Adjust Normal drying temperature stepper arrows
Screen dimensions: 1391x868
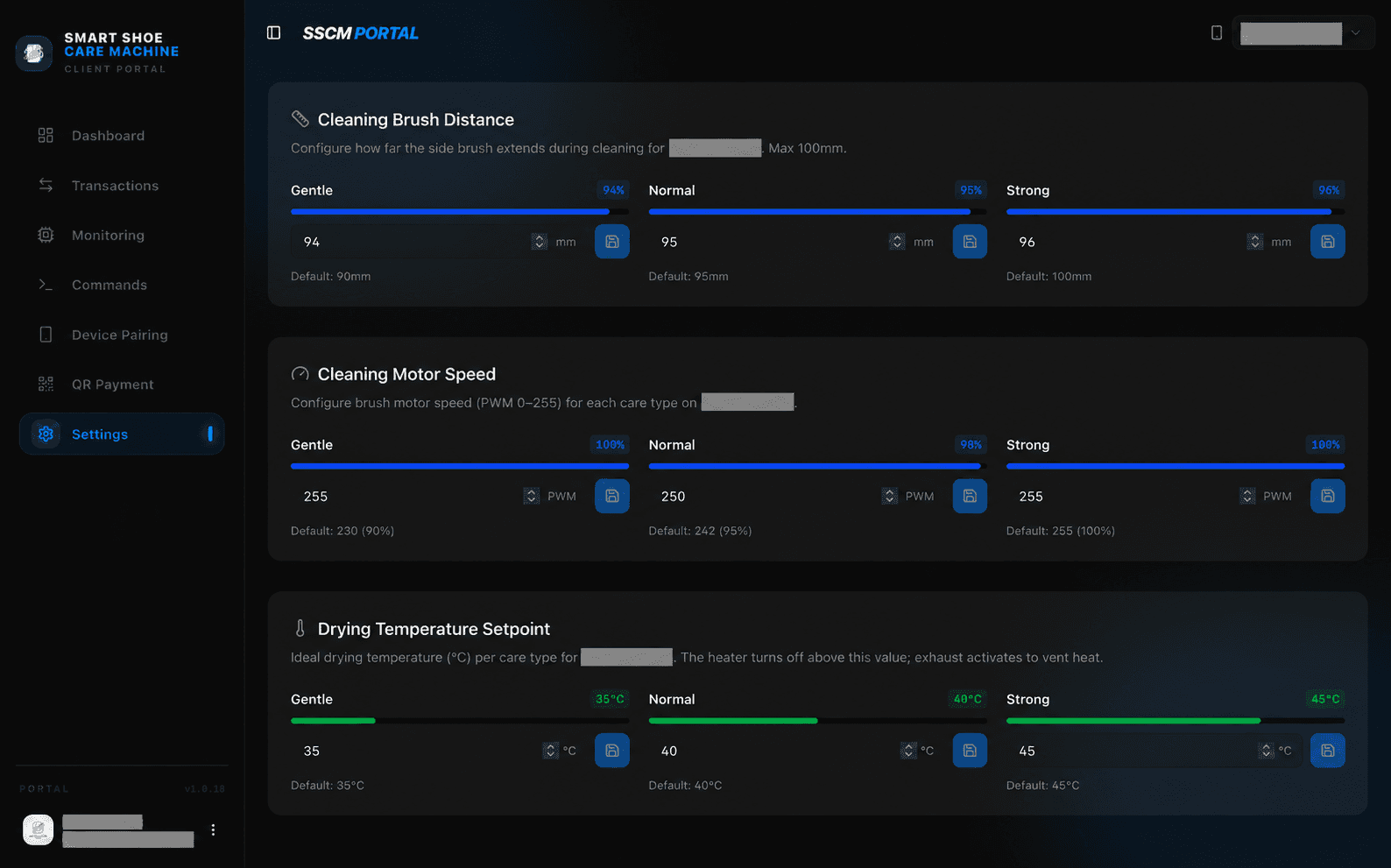point(908,751)
